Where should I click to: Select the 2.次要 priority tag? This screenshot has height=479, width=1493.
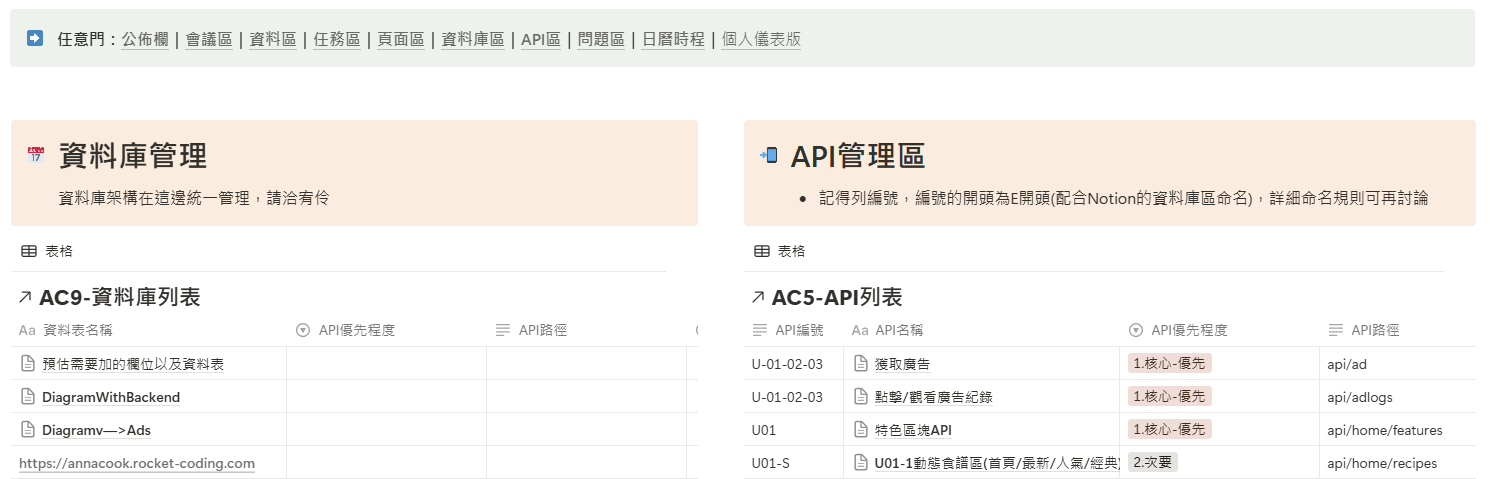pos(1153,462)
